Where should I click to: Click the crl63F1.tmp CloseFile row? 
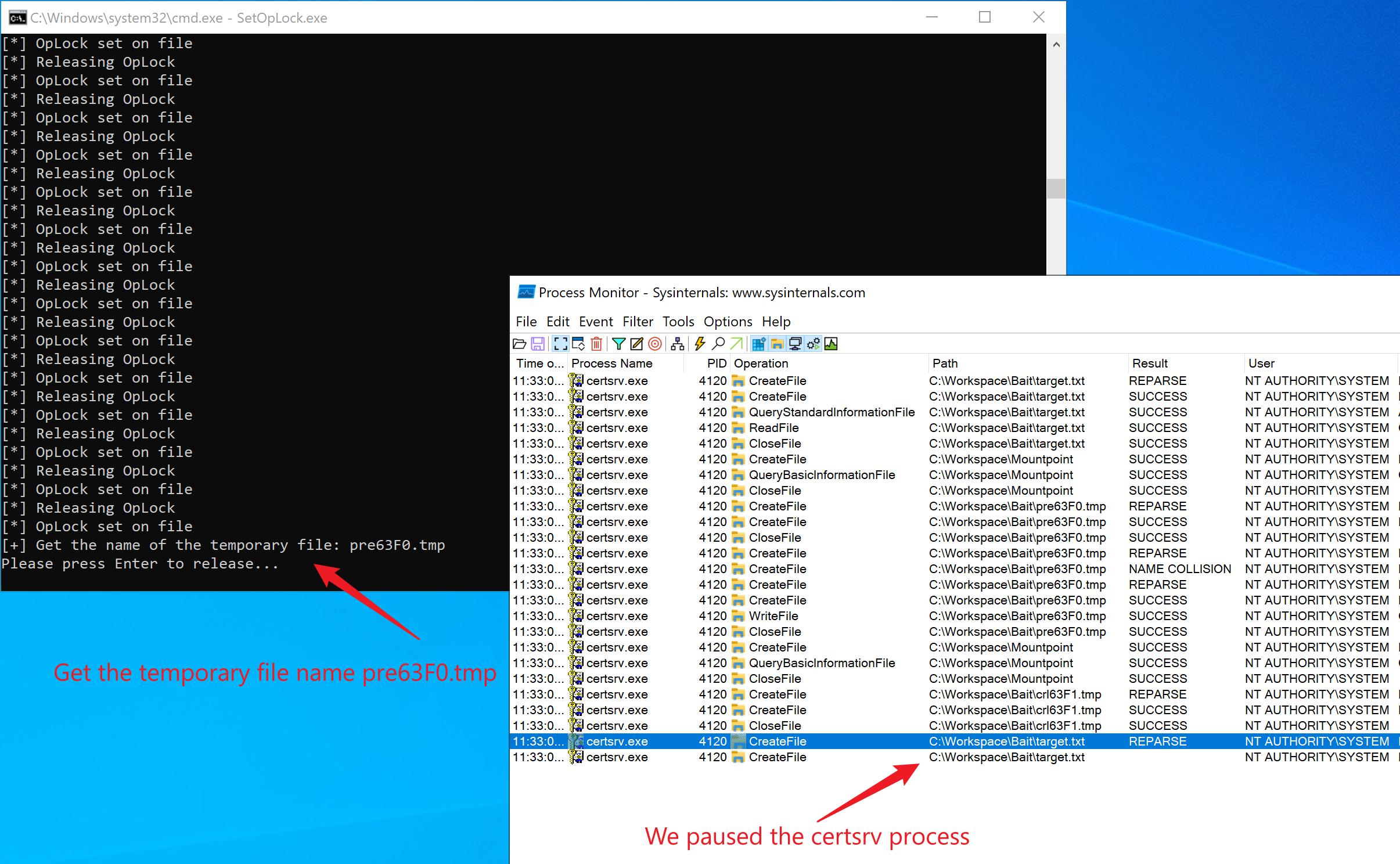tap(955, 726)
